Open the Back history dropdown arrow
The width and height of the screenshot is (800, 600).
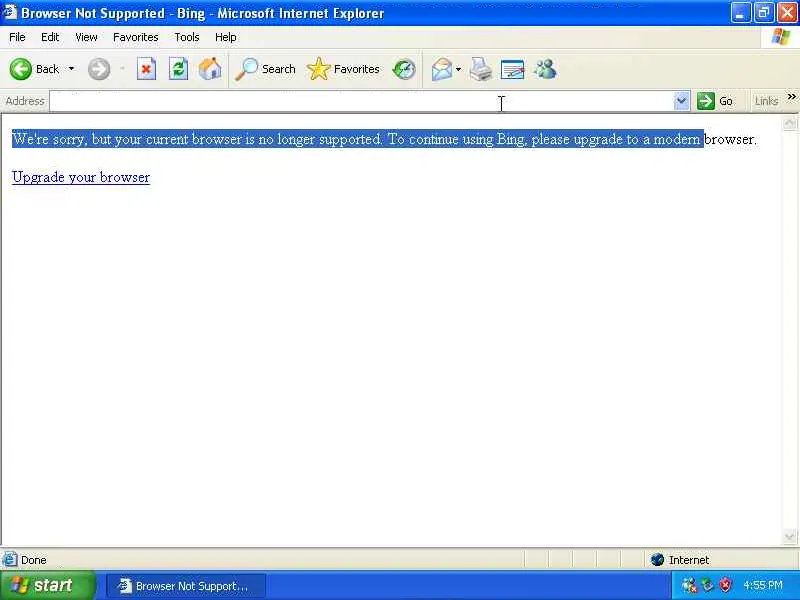pyautogui.click(x=71, y=69)
